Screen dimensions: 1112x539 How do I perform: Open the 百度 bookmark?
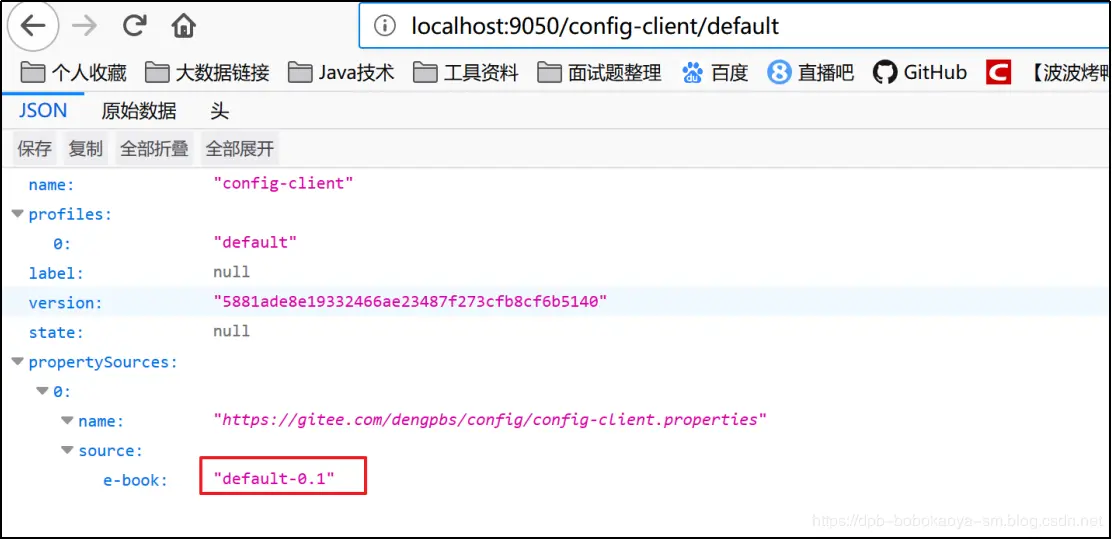pyautogui.click(x=716, y=72)
